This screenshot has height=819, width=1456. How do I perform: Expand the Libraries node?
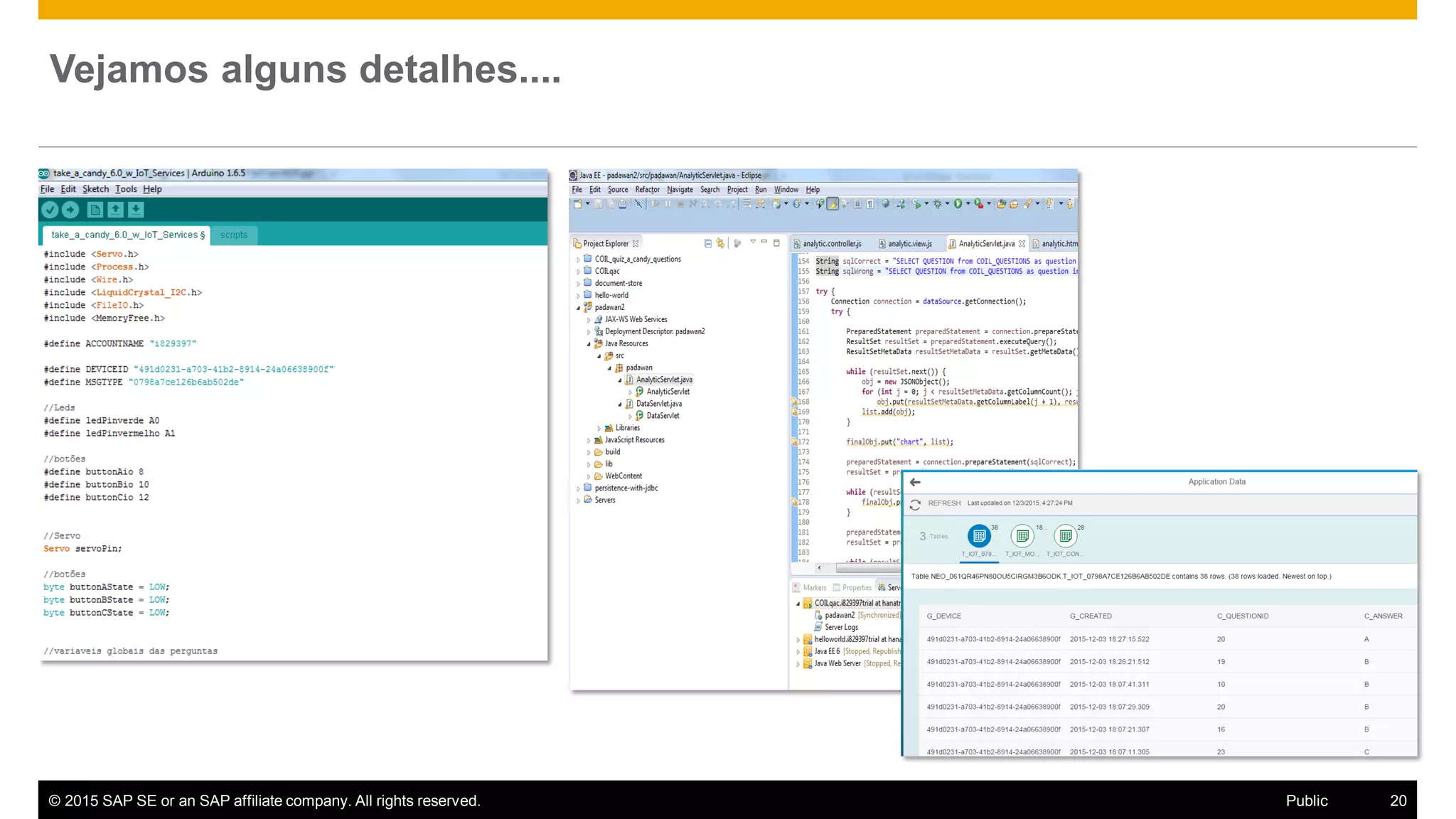point(599,429)
